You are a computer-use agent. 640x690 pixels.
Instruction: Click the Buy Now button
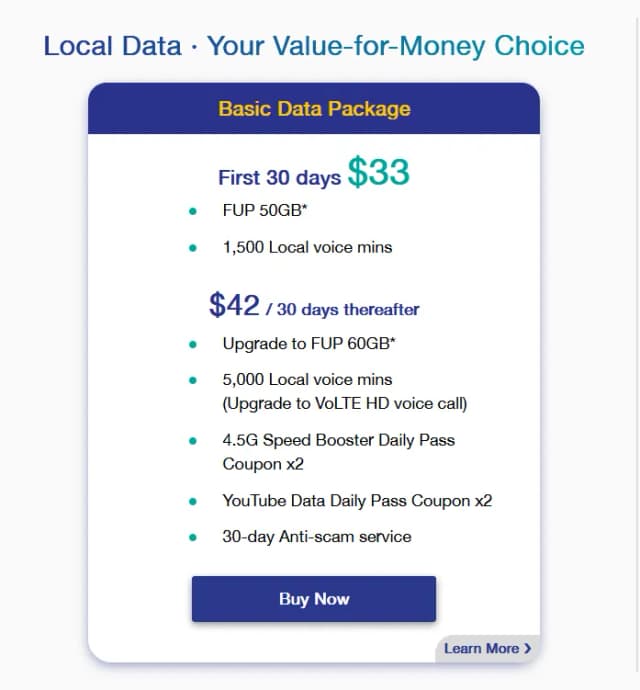pyautogui.click(x=314, y=598)
